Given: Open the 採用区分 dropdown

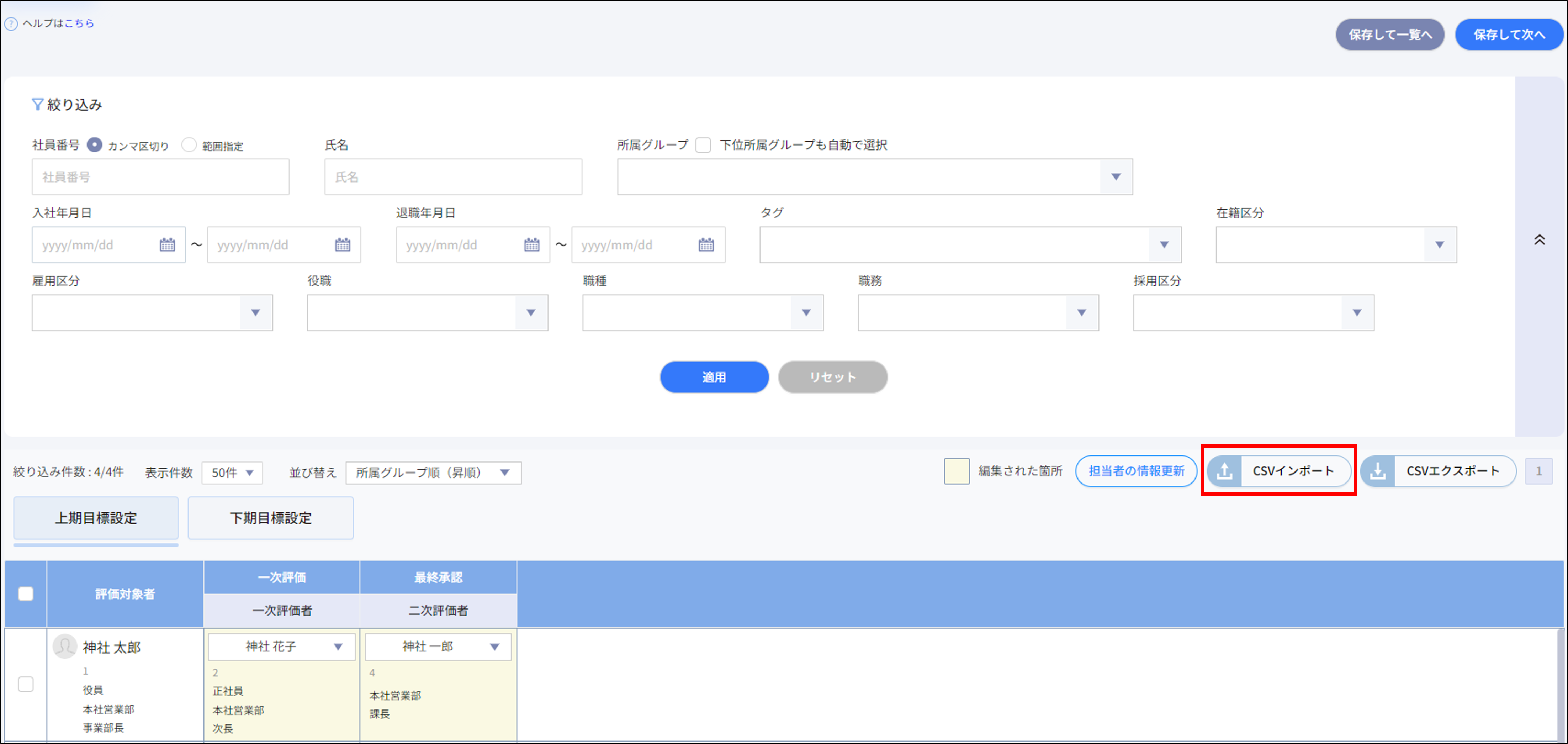Looking at the screenshot, I should (1253, 312).
